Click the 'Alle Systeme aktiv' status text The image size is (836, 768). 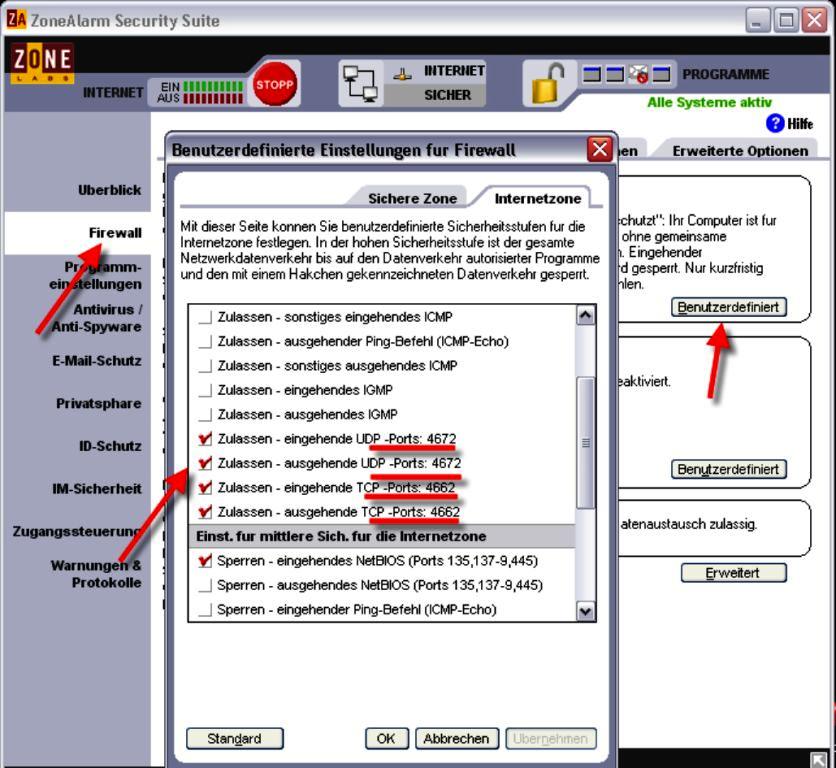pyautogui.click(x=709, y=102)
